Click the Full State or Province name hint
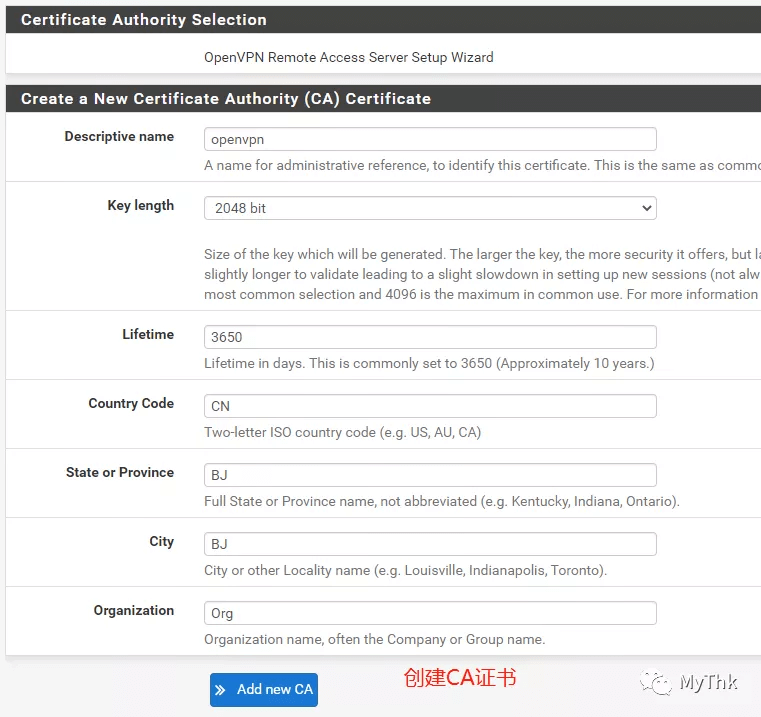This screenshot has width=761, height=717. (442, 501)
